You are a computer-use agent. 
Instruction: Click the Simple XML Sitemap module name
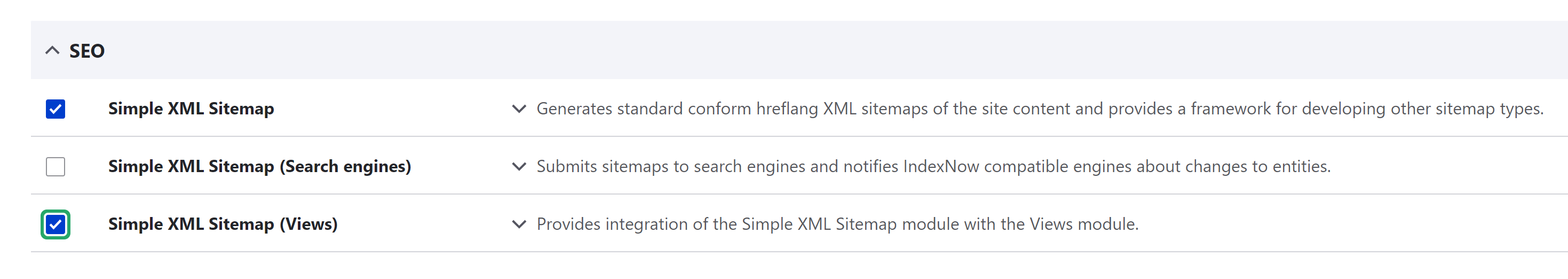(191, 108)
